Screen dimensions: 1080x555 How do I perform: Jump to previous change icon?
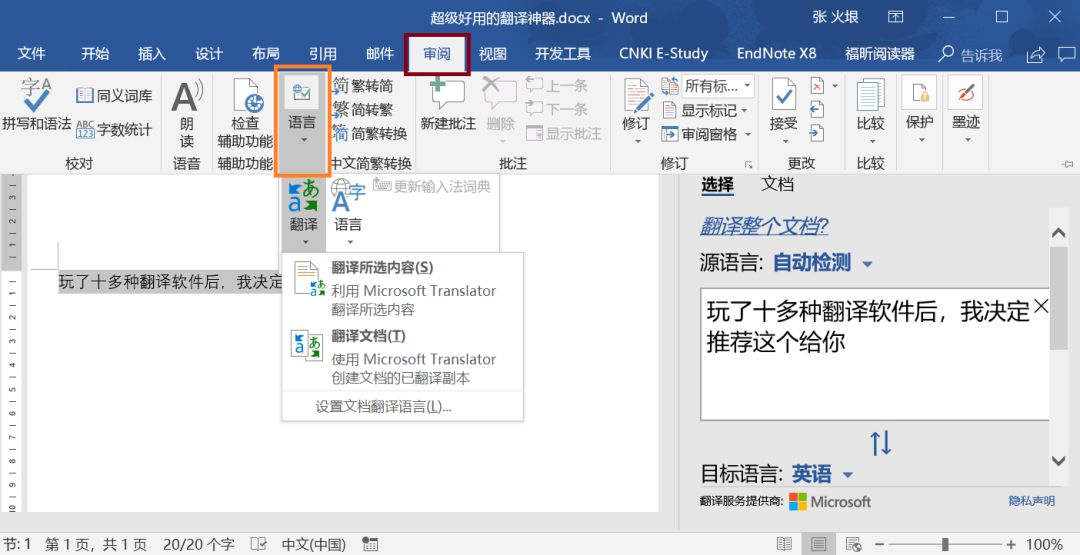pyautogui.click(x=817, y=109)
